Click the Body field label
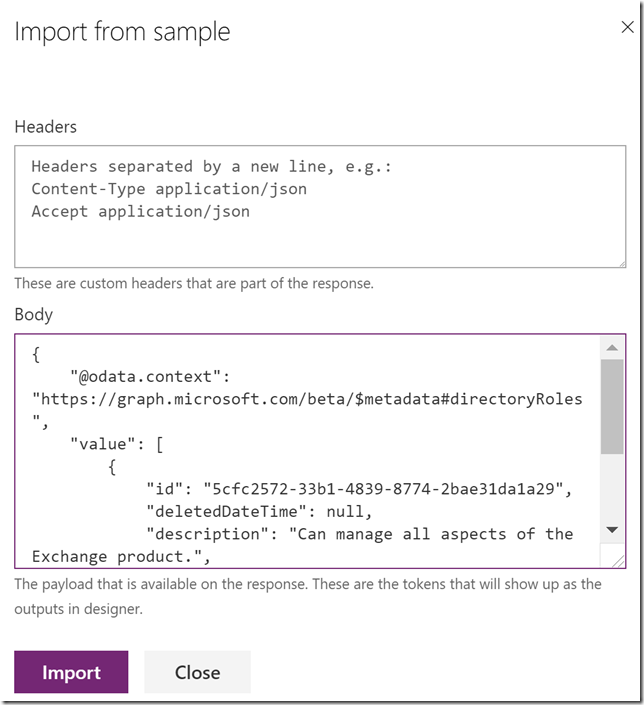 pyautogui.click(x=34, y=314)
